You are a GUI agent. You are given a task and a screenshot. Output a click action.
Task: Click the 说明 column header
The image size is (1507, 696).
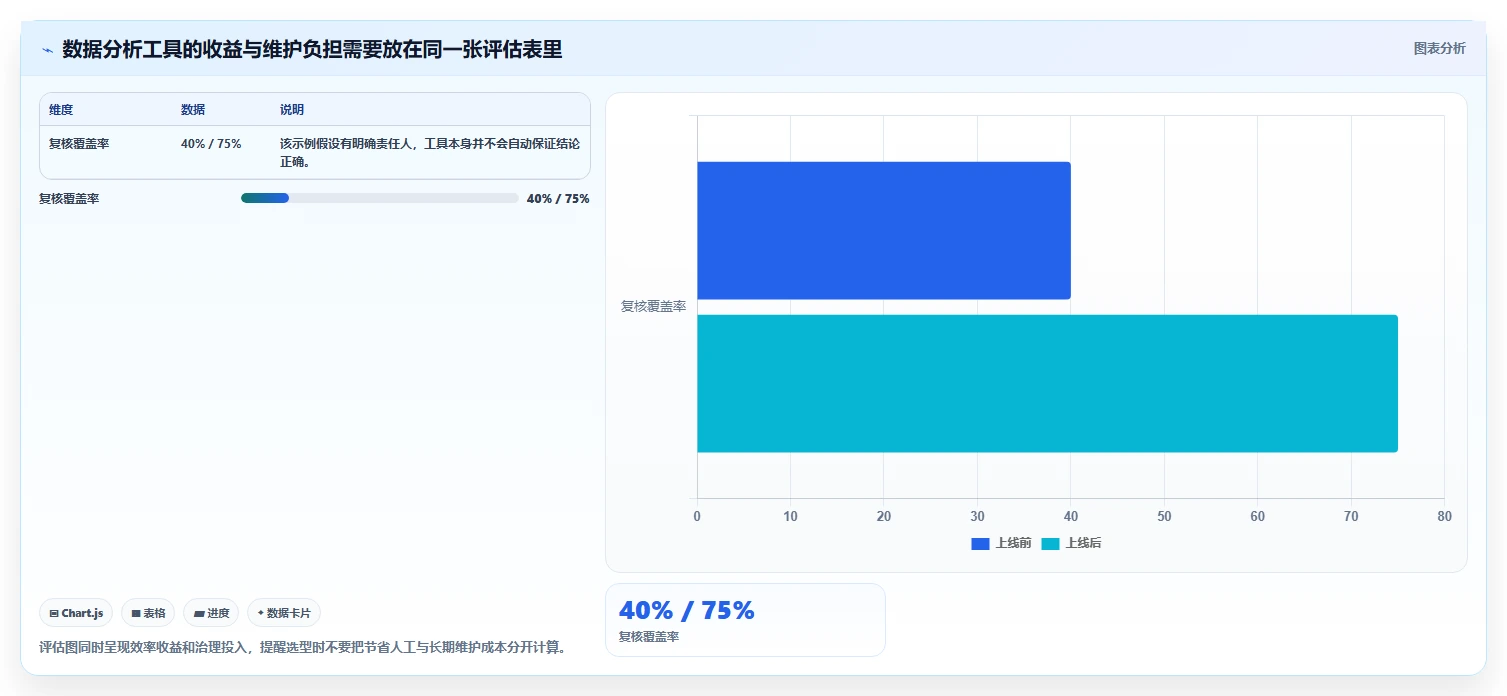pos(292,110)
